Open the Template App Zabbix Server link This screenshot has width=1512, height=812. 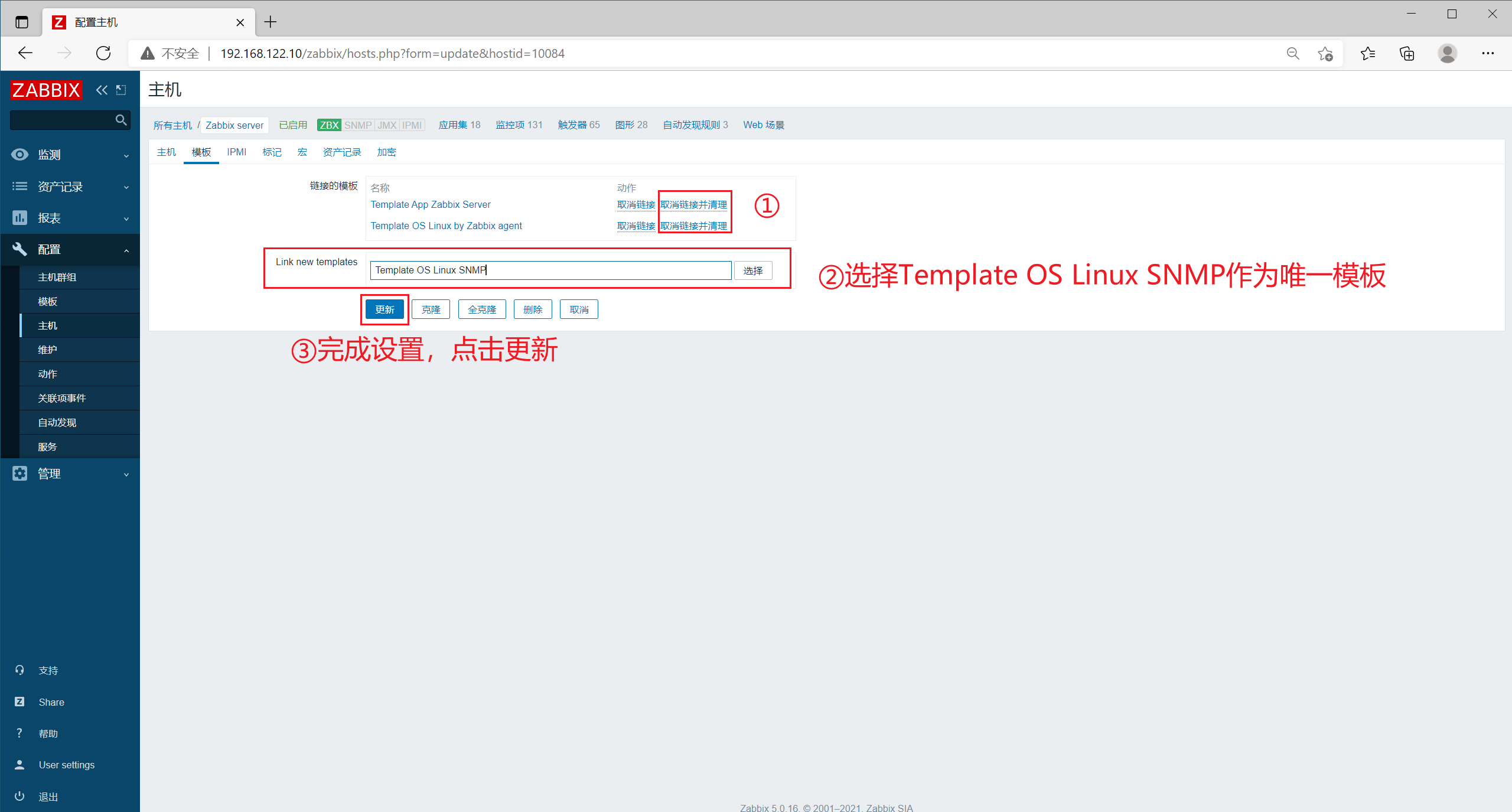click(431, 204)
